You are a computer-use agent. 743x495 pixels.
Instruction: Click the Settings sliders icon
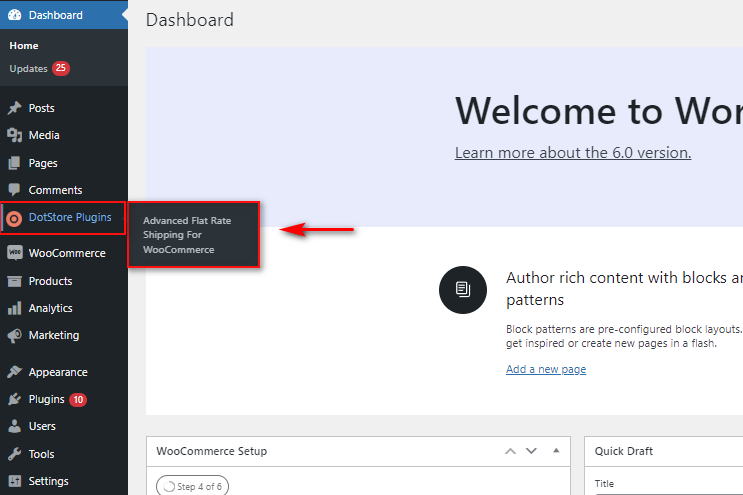coord(15,481)
